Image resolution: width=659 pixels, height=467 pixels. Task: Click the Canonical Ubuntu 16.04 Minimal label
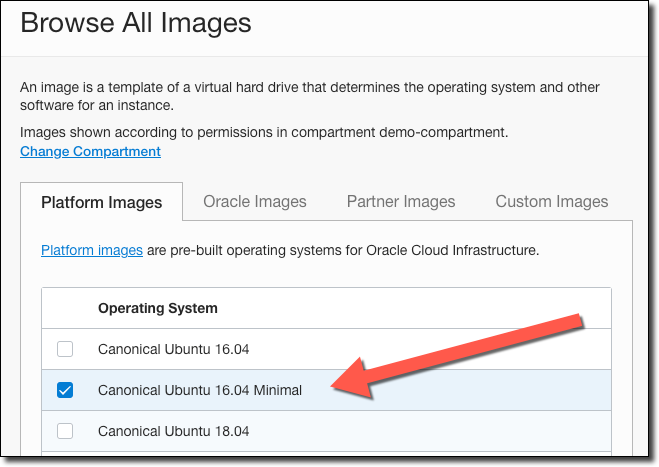click(x=200, y=390)
